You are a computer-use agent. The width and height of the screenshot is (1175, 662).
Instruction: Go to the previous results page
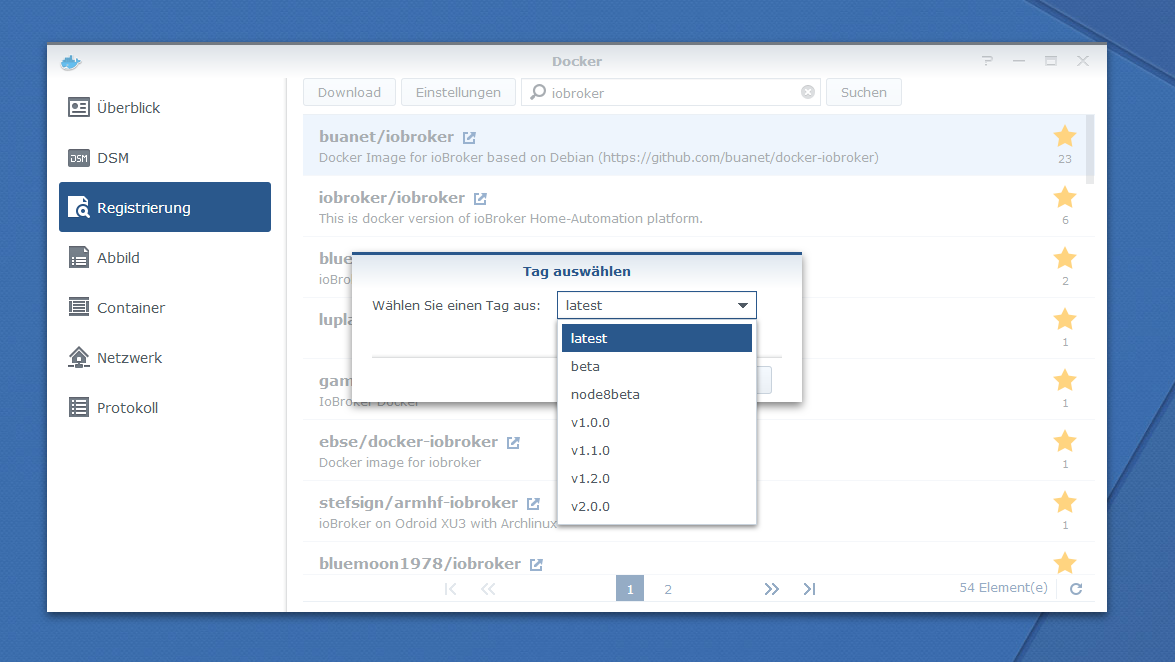click(x=488, y=589)
